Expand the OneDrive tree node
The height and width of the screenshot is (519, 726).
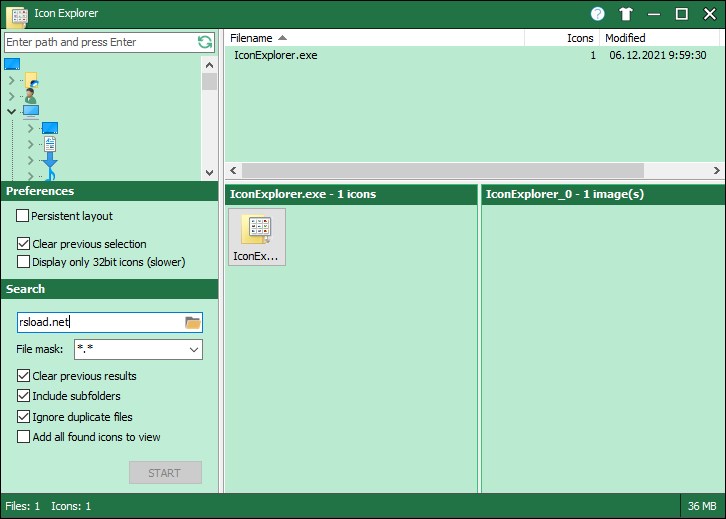coord(12,81)
